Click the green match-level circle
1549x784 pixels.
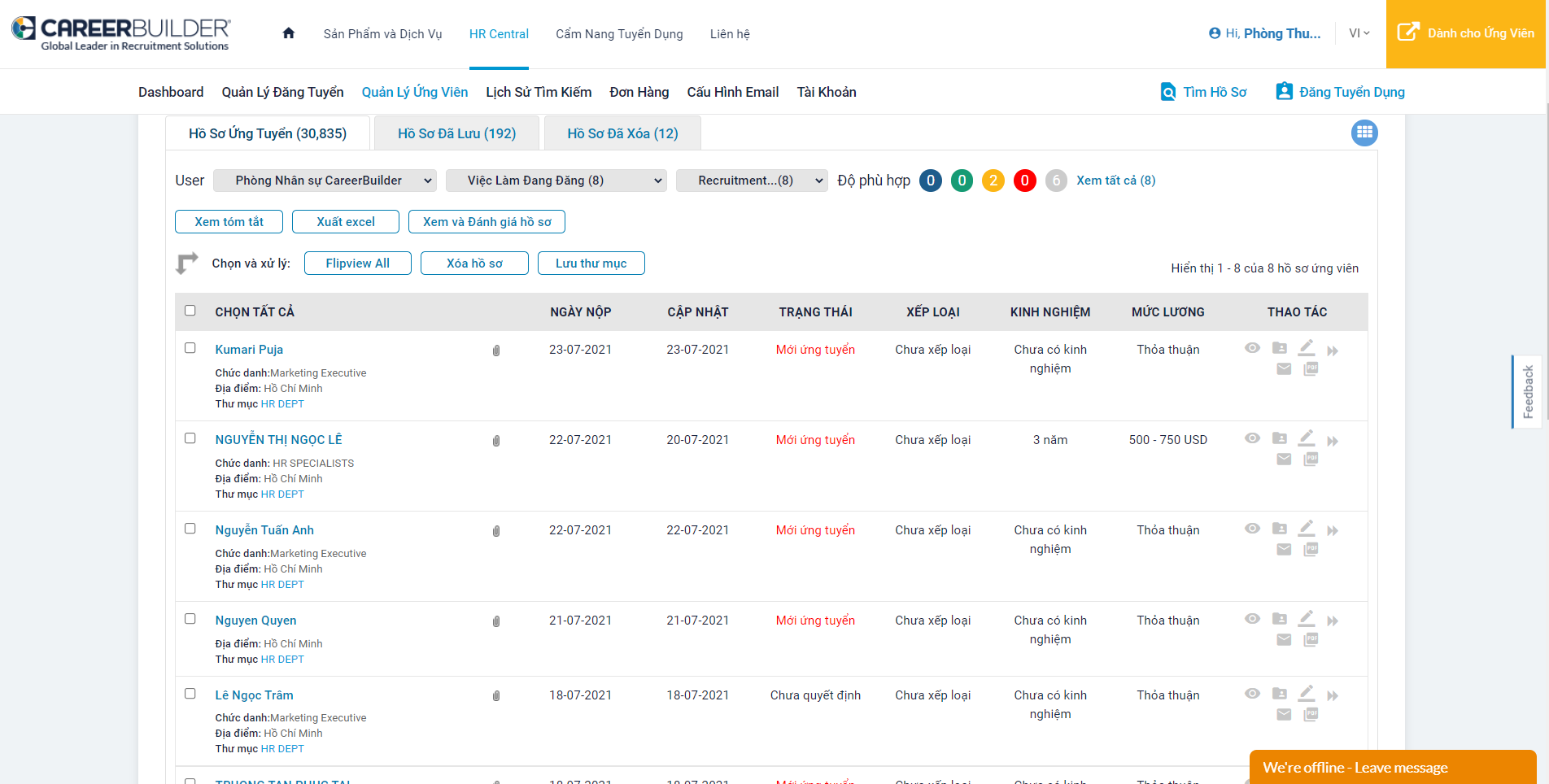962,181
